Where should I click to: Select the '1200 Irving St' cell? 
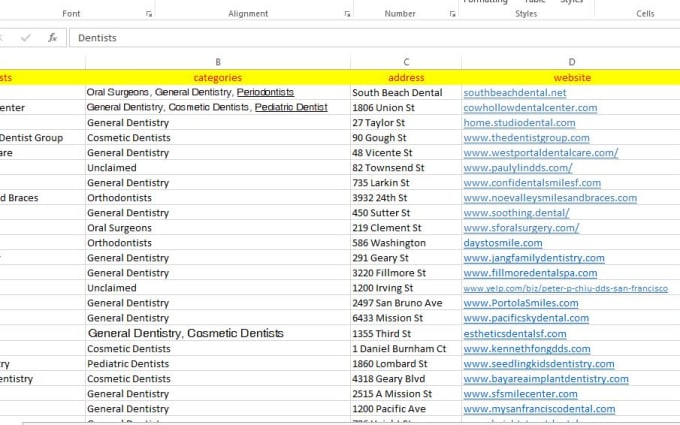tap(406, 288)
